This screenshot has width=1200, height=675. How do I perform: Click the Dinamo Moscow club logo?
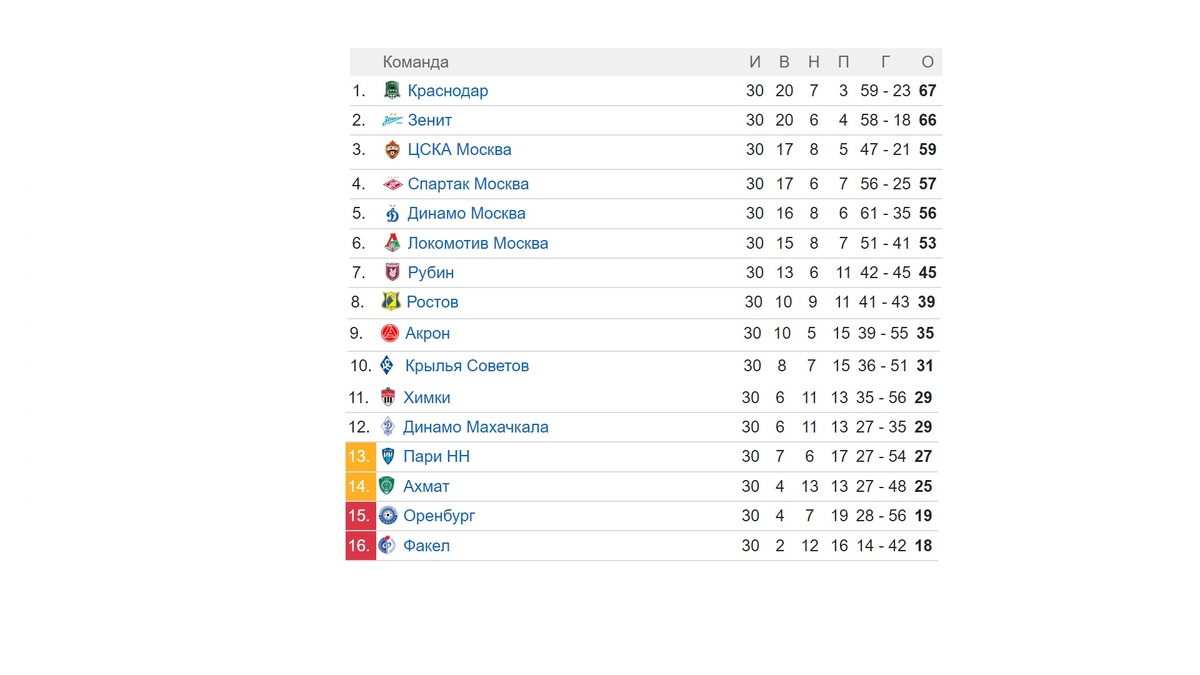tap(392, 213)
